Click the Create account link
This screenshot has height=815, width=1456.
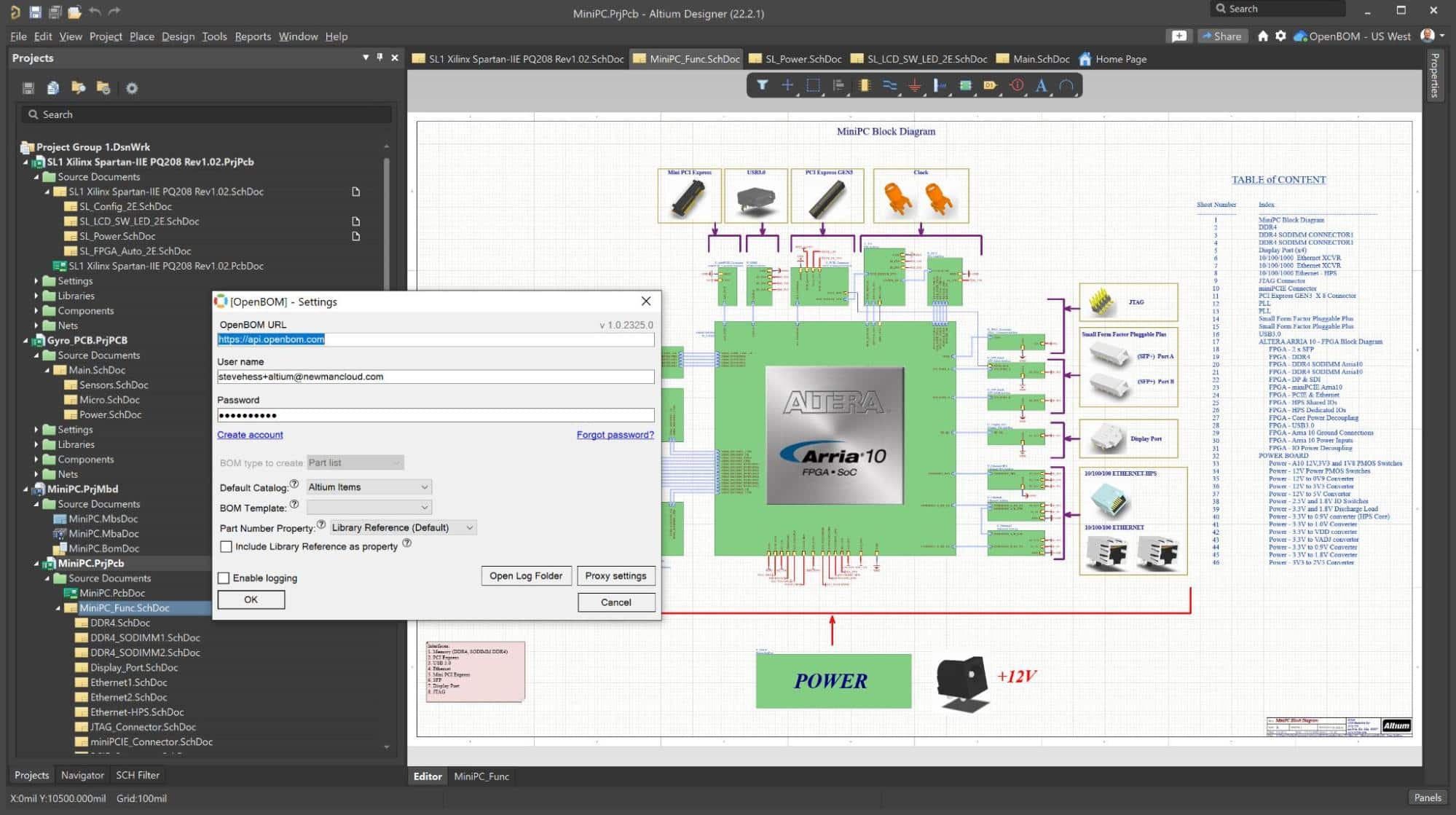(250, 435)
